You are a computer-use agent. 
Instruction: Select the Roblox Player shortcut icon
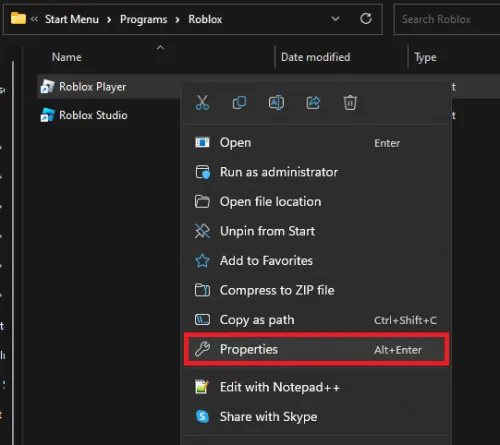tap(47, 87)
